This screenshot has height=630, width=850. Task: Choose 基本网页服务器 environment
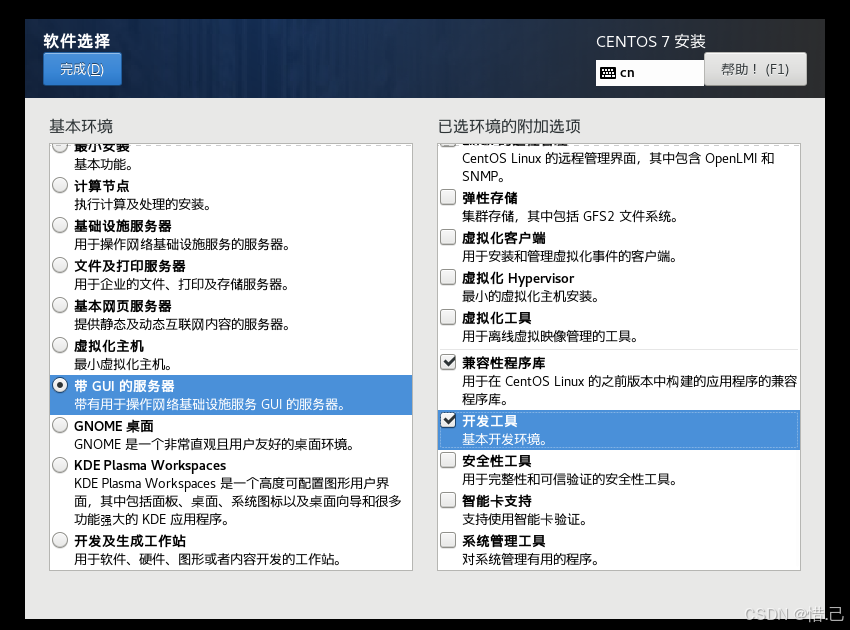pyautogui.click(x=60, y=306)
